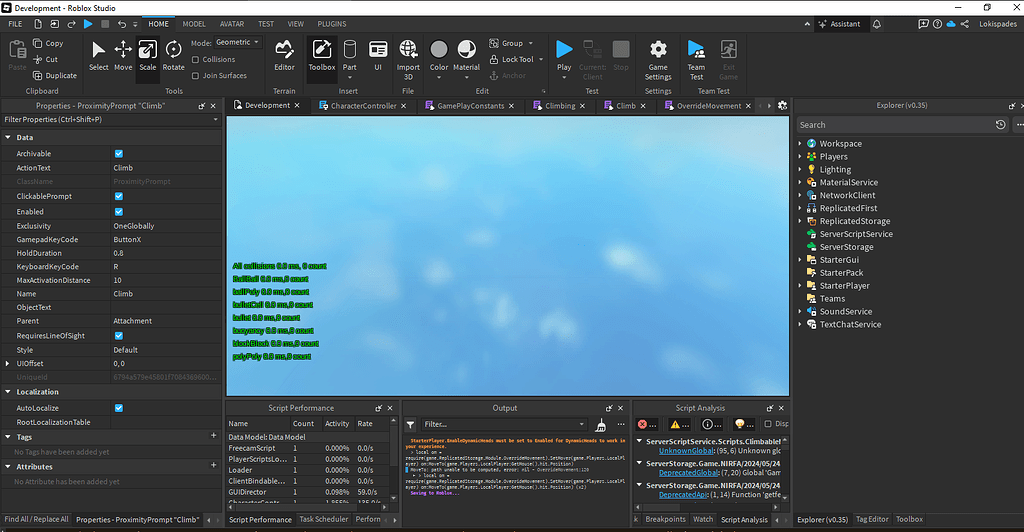Expand the UIOffset property
This screenshot has width=1024, height=532.
[8, 363]
